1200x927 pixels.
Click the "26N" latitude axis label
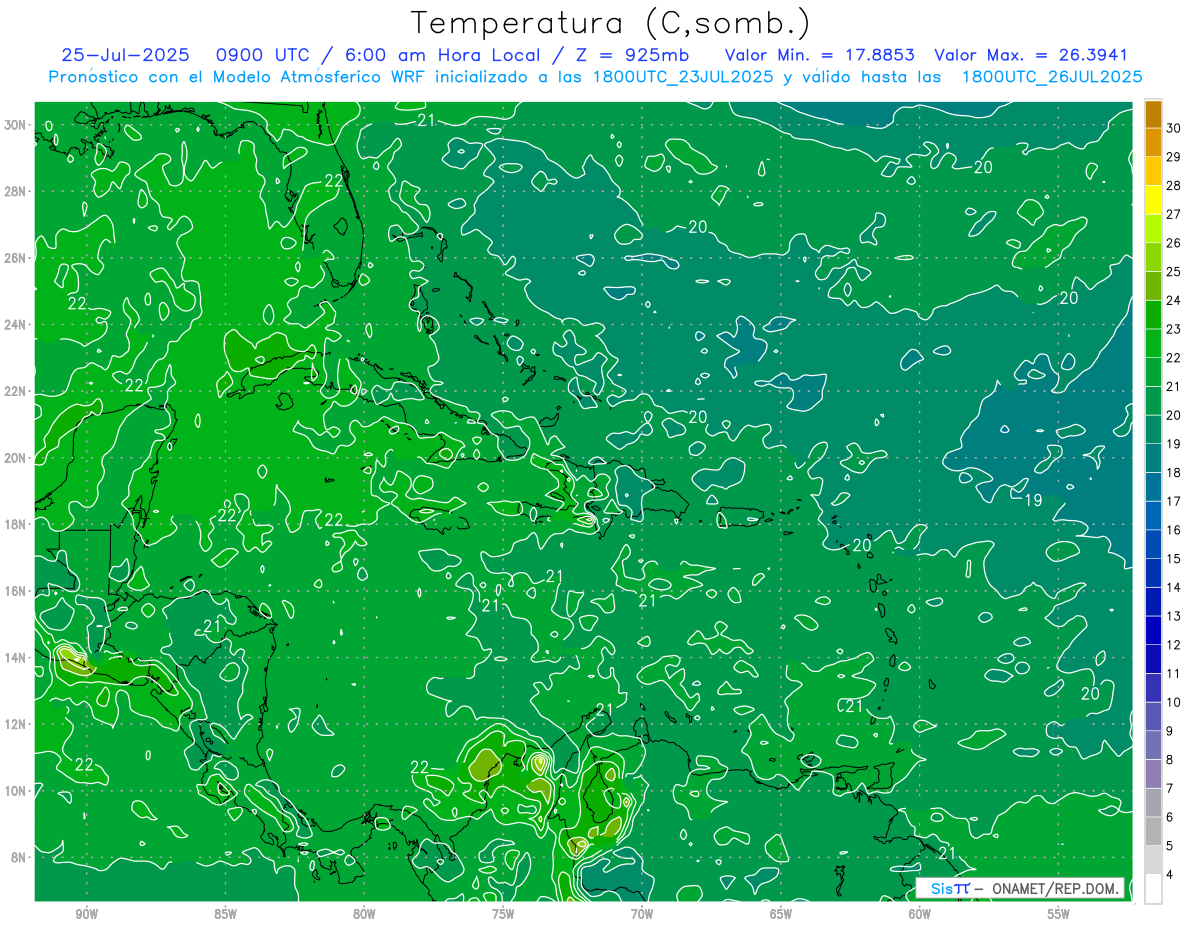pos(16,258)
